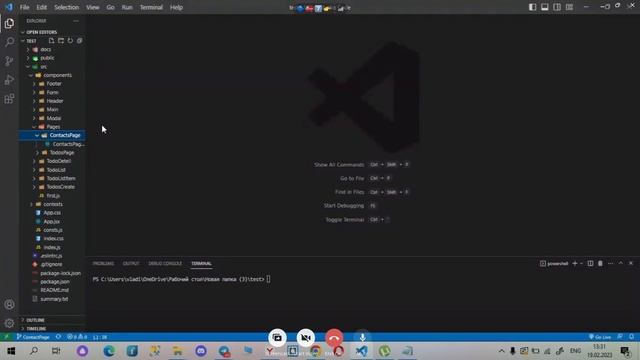Toggle primary sidebar layout icon
Viewport: 640px width, 360px height.
[532, 7]
